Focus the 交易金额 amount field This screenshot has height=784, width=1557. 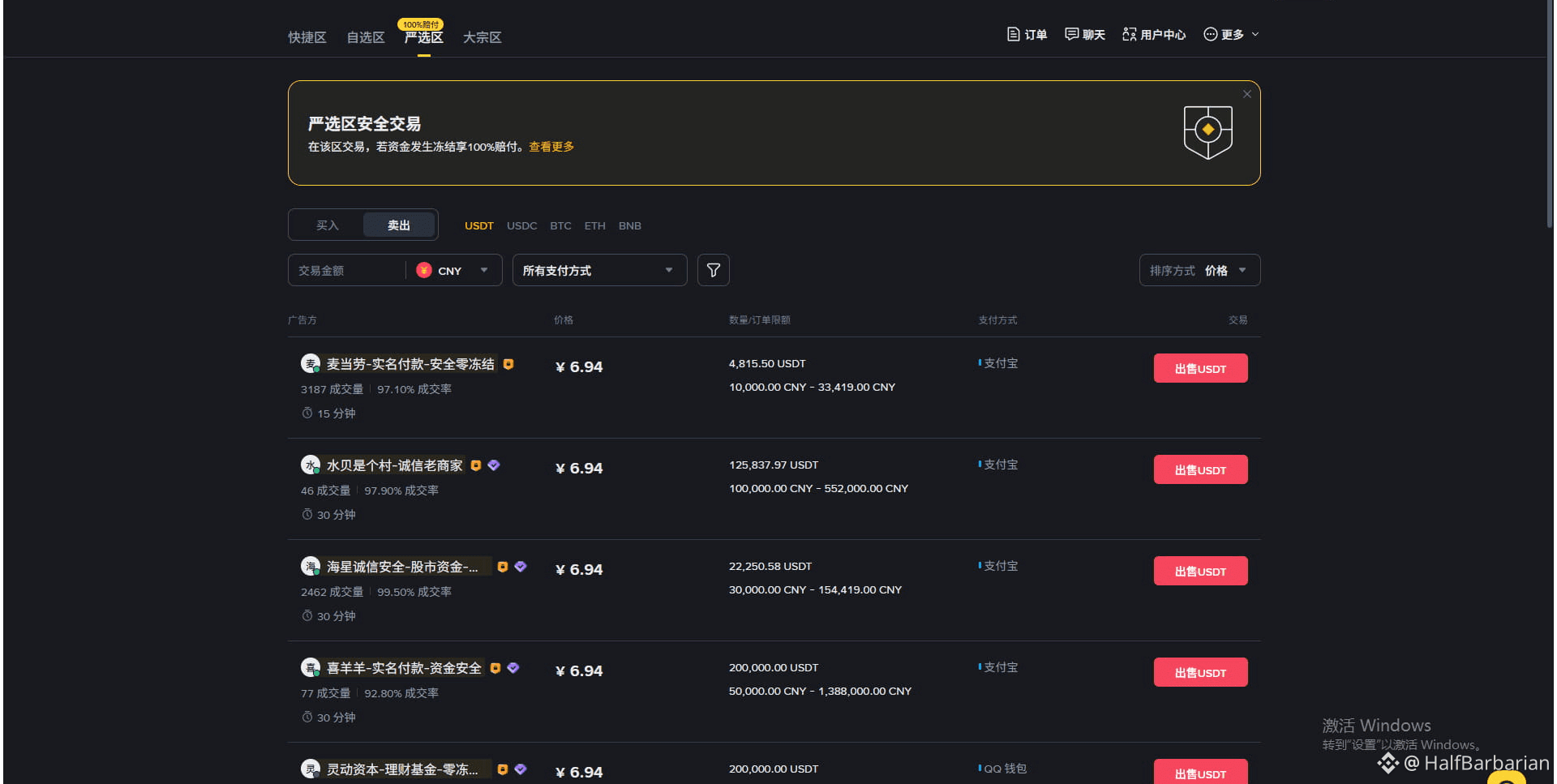click(x=346, y=270)
